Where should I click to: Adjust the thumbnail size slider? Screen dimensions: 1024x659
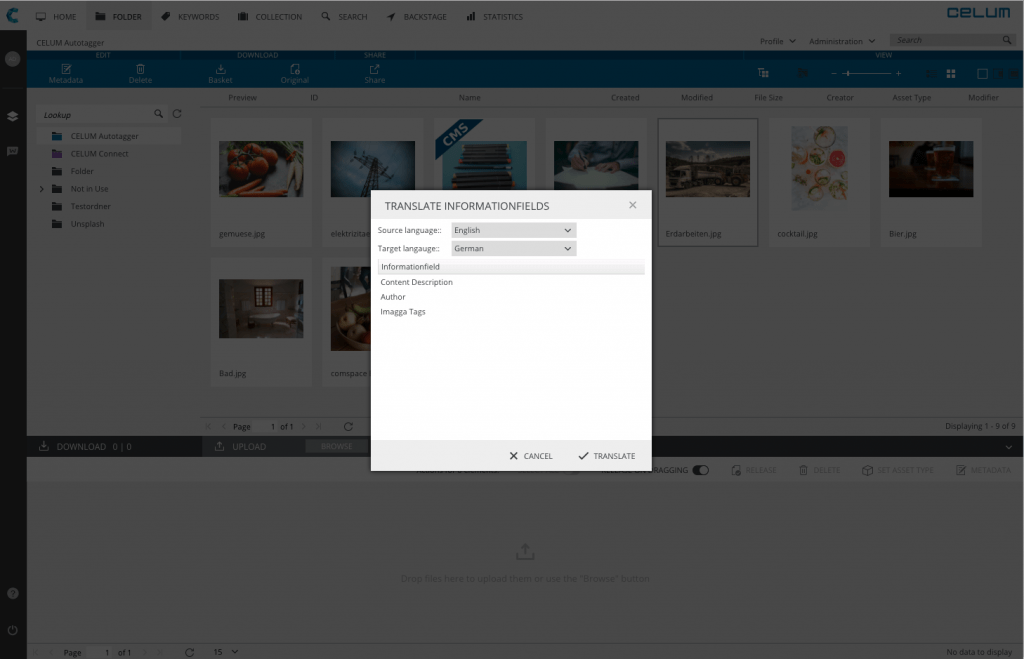(x=848, y=74)
